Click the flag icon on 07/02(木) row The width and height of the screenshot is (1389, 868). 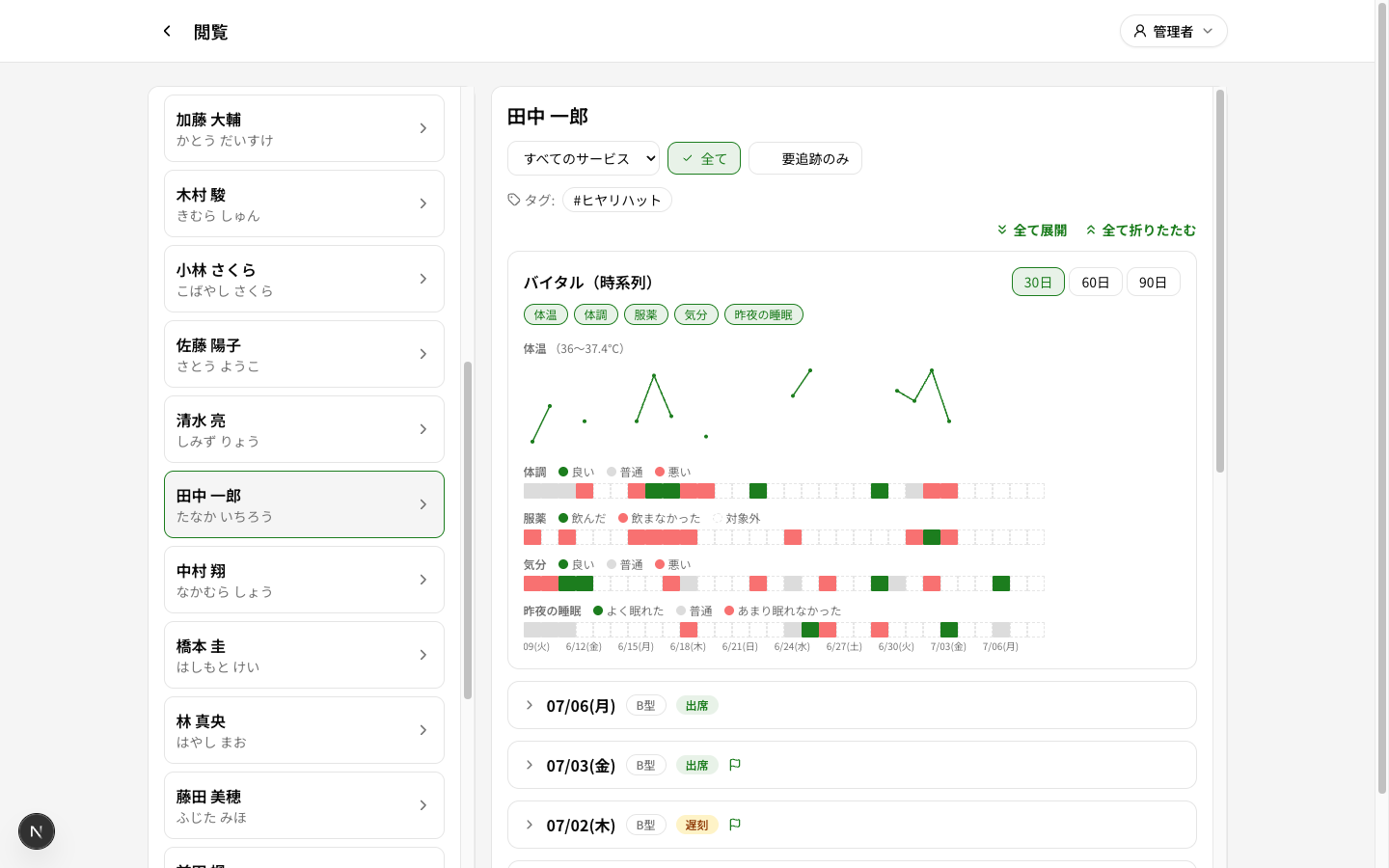coord(735,825)
